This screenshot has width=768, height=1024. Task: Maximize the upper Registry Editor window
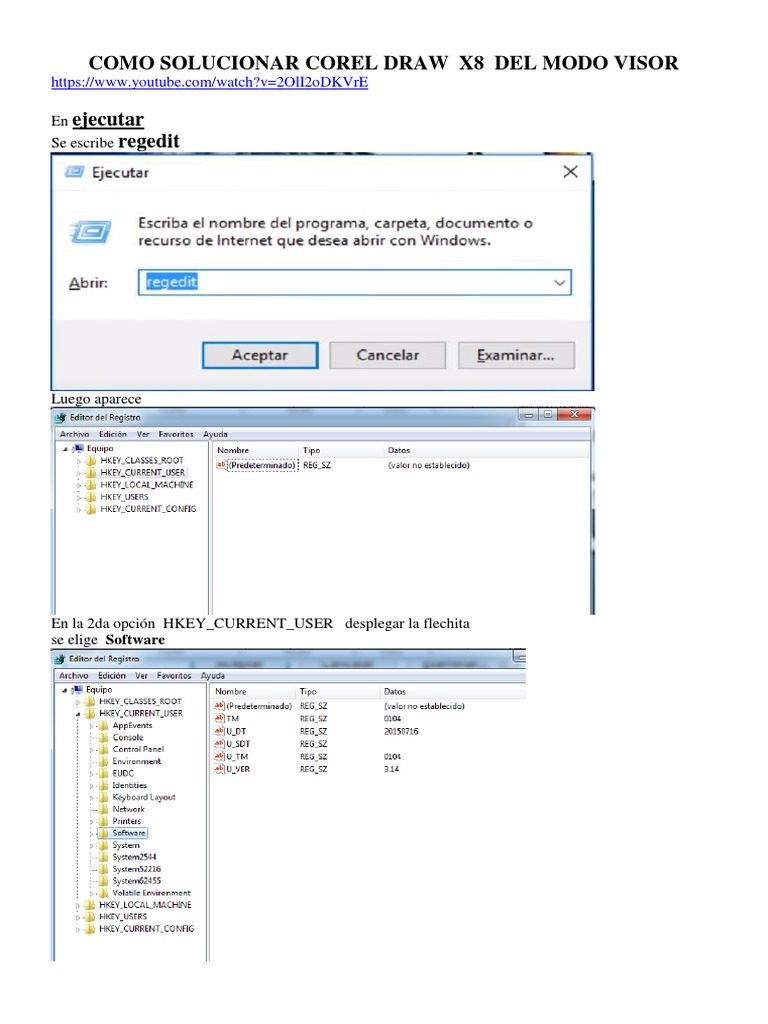pos(548,415)
